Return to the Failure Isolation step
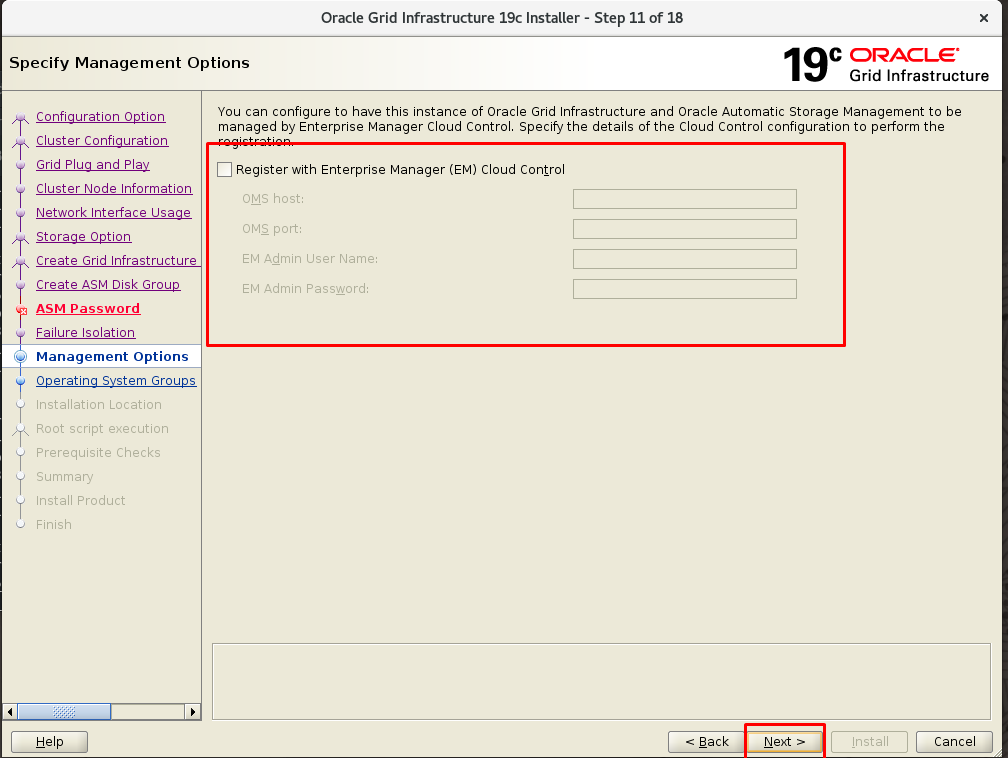 click(x=85, y=333)
